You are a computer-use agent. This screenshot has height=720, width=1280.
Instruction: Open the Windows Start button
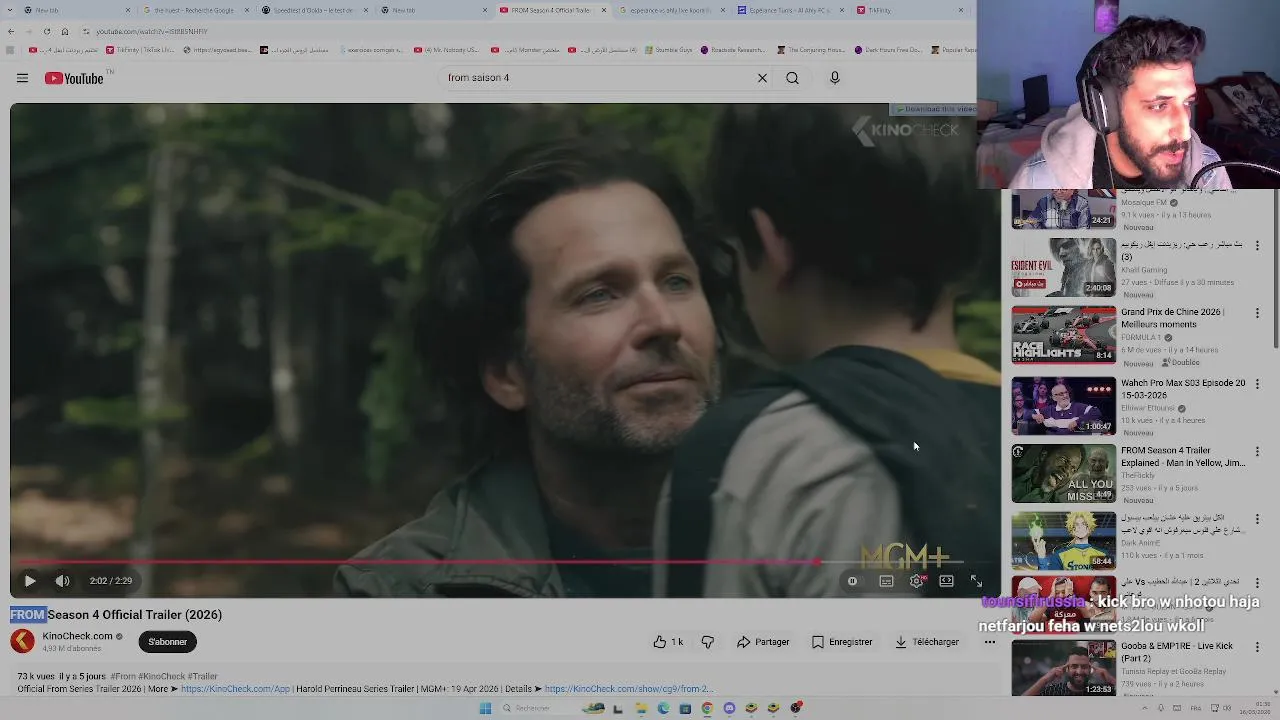pos(485,708)
